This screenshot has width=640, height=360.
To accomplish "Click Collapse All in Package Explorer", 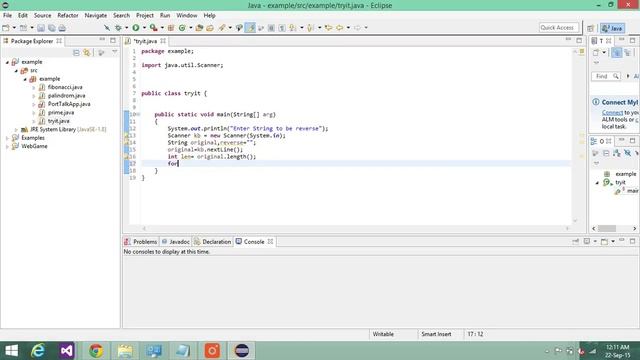I will point(76,53).
